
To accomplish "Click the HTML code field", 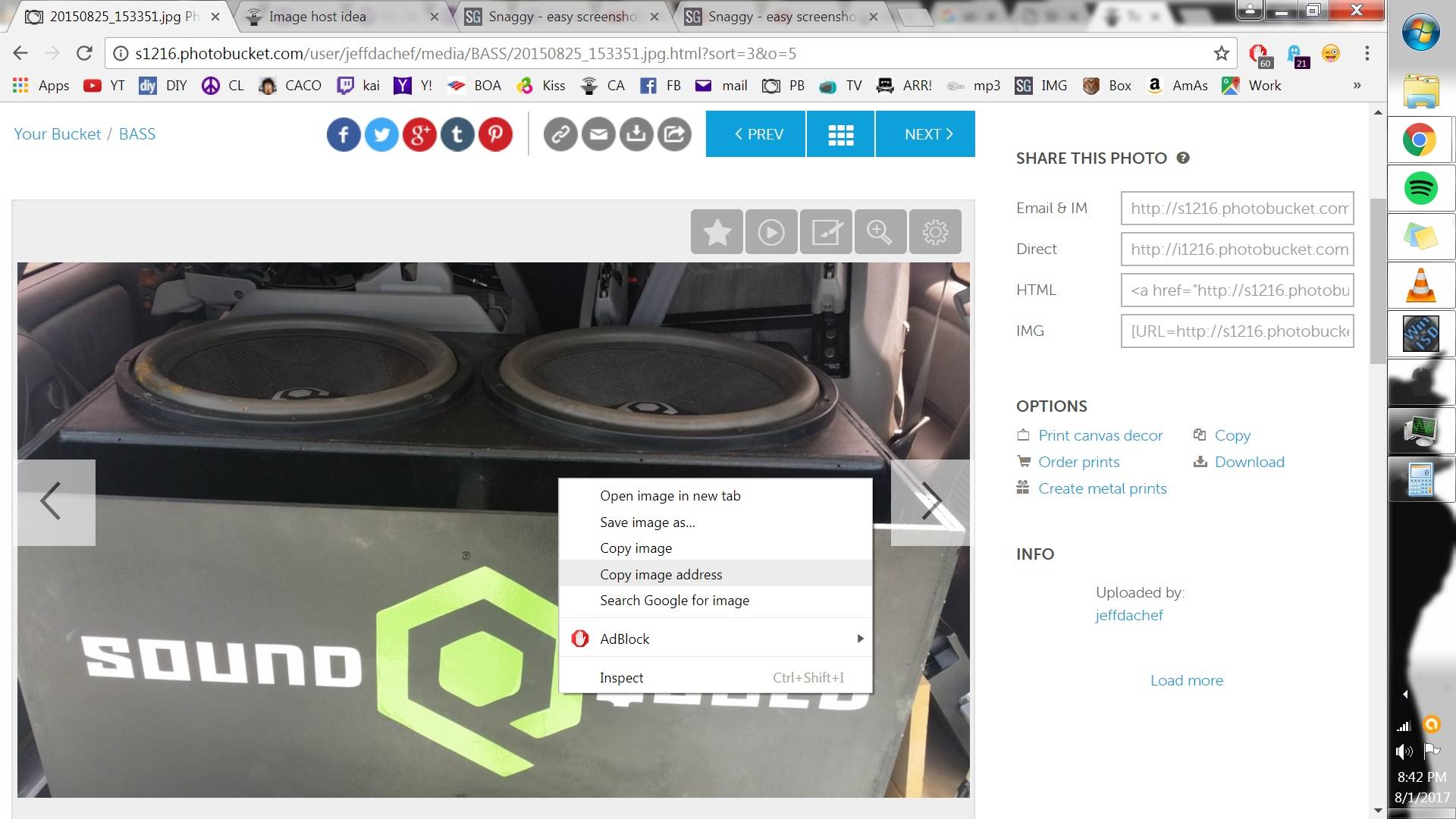I will pyautogui.click(x=1238, y=290).
